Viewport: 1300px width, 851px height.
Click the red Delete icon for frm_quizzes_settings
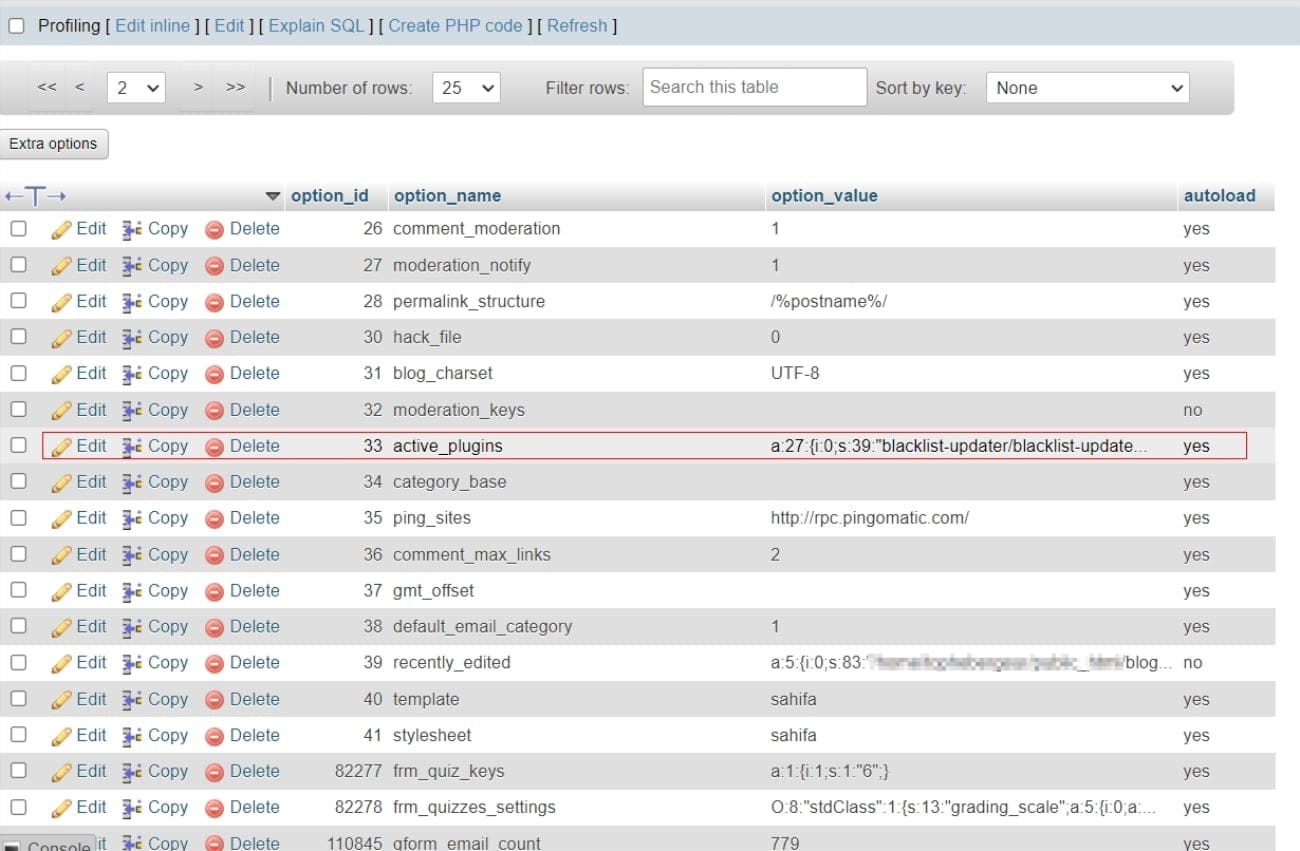[x=214, y=808]
